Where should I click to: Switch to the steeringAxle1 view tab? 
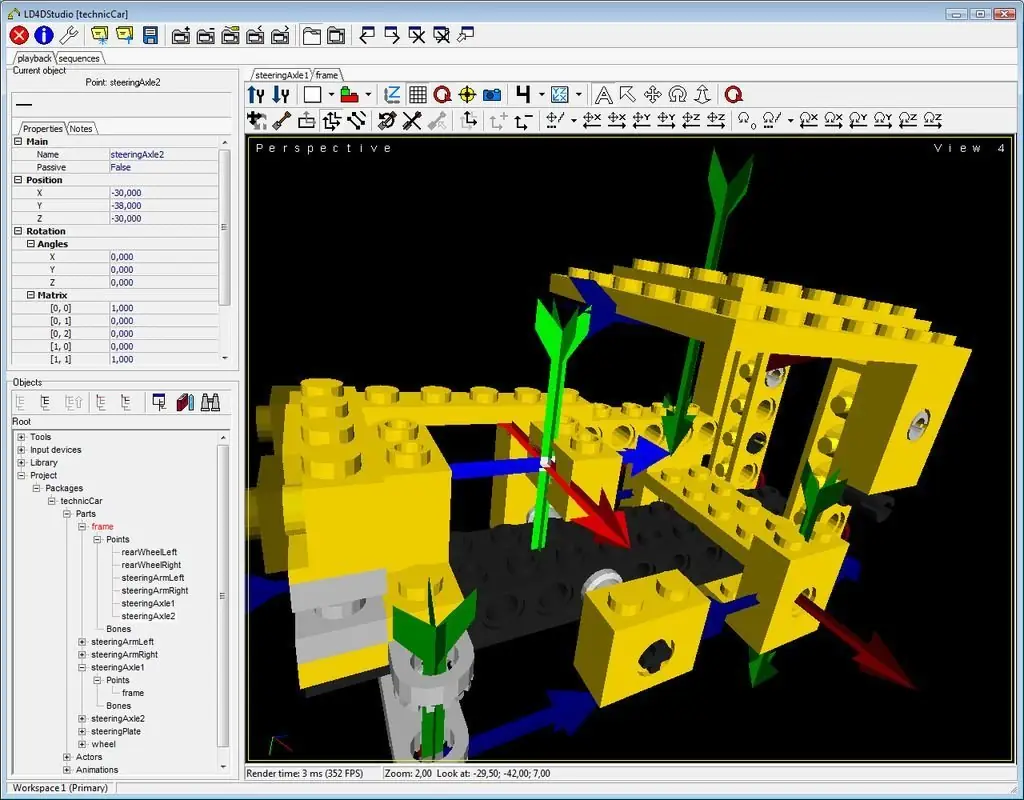[281, 75]
